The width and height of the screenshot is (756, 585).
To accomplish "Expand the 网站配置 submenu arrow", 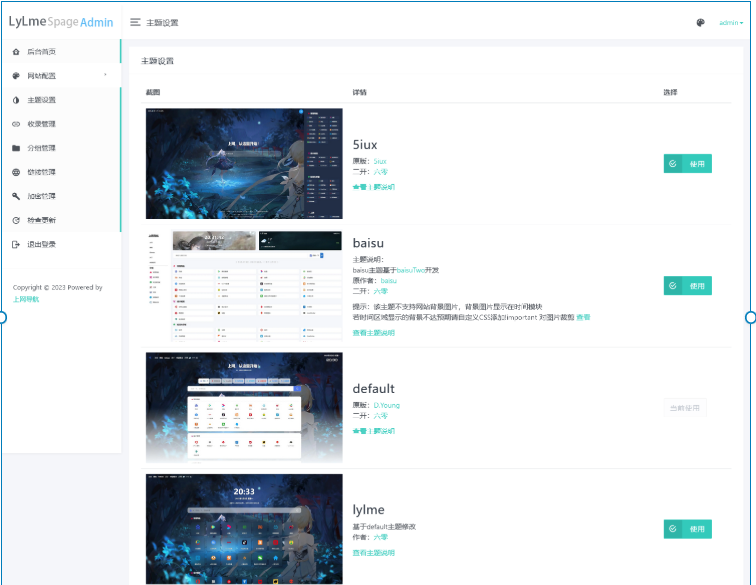I will coord(105,76).
